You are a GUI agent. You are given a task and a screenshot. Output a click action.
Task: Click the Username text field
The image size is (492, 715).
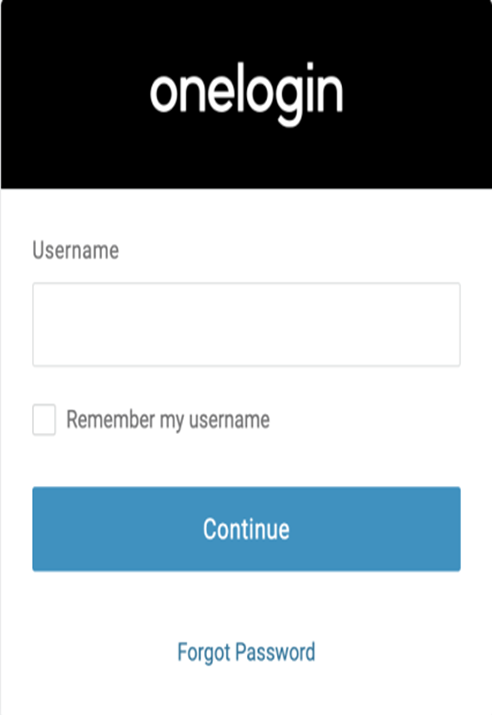point(246,324)
